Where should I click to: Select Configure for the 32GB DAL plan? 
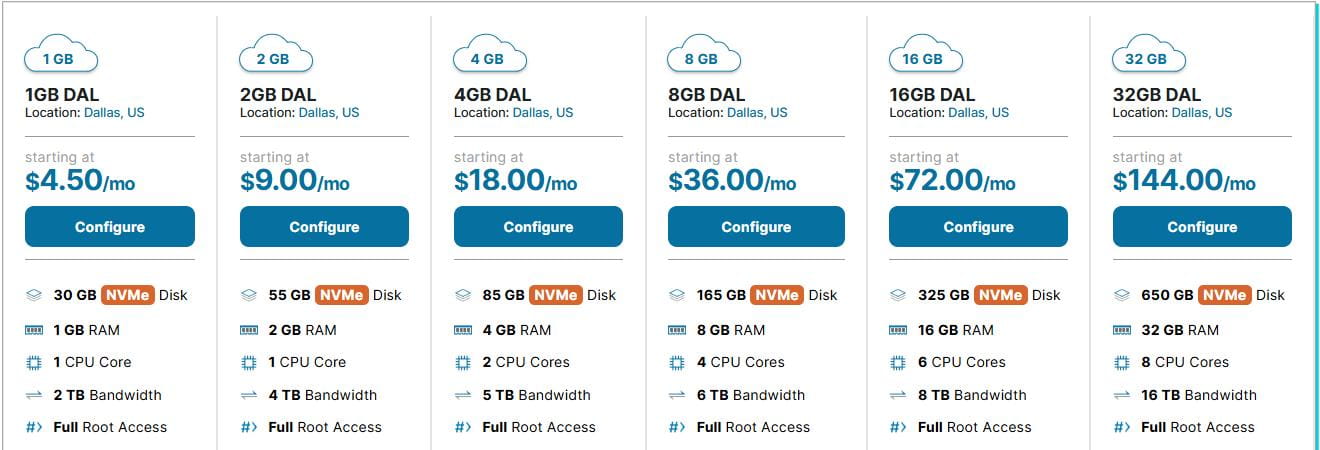(1202, 227)
